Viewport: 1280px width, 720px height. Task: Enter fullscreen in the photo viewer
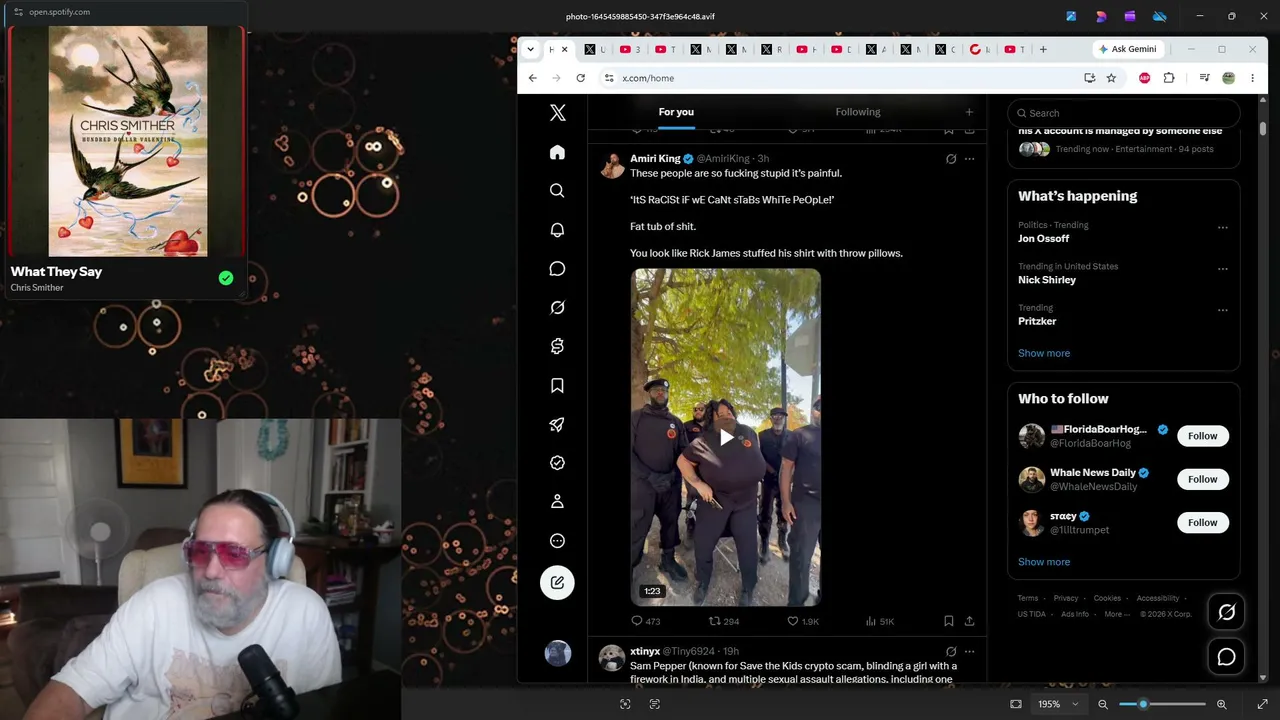1262,704
